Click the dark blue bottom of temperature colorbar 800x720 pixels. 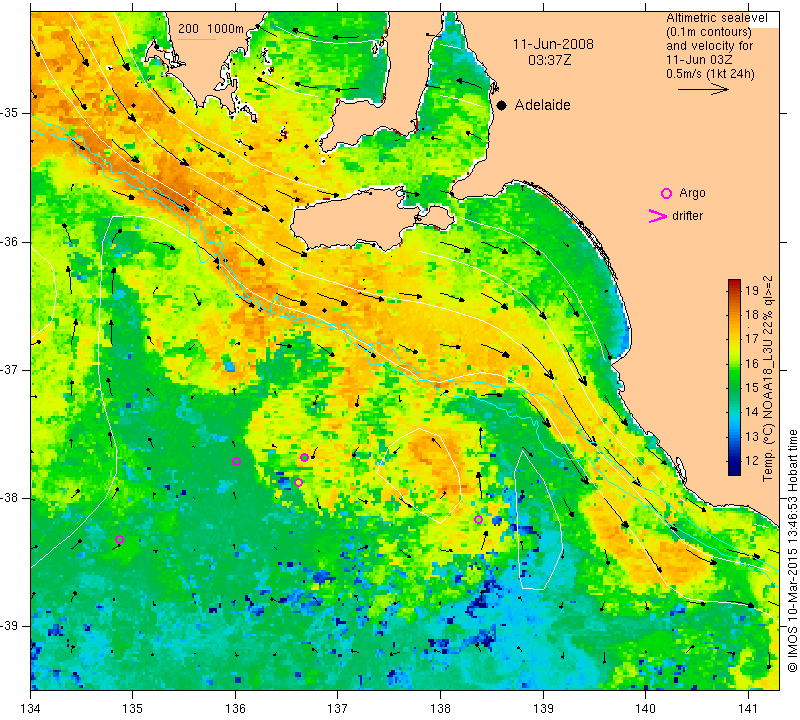coord(734,470)
